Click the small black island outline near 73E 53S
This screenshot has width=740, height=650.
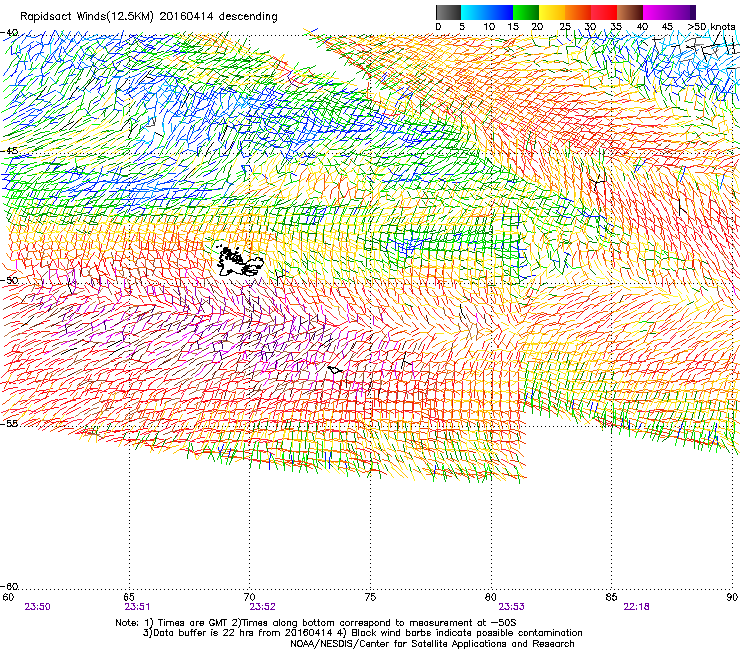coord(335,370)
